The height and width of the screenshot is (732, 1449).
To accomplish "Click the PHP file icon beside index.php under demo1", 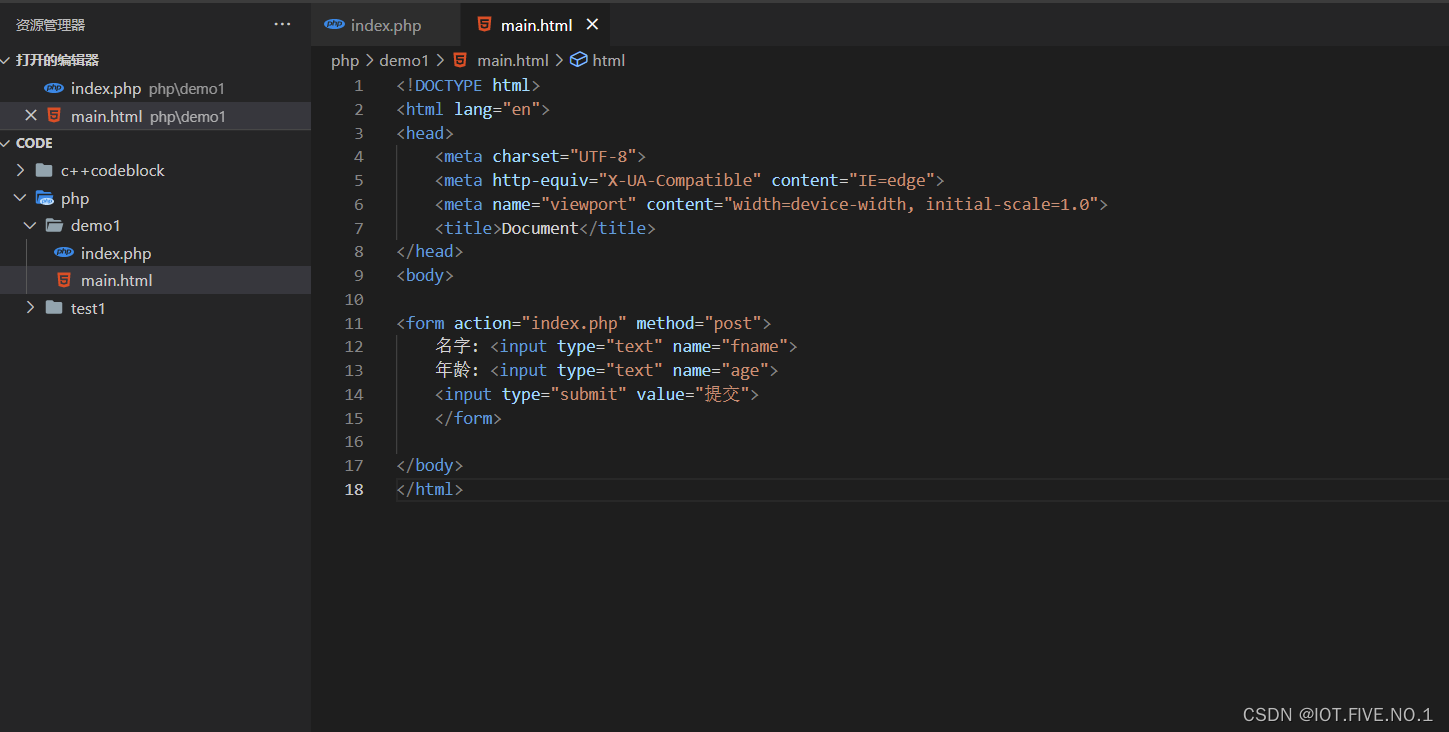I will click(64, 253).
